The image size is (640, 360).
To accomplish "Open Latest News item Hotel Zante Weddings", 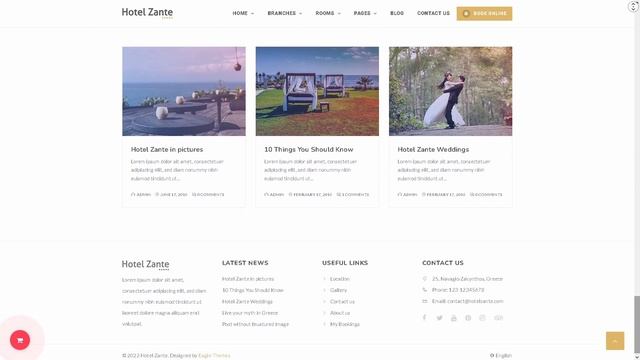I will [x=247, y=302].
